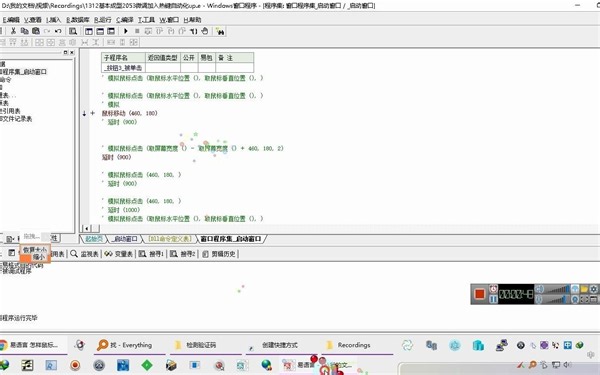Open the 搜寻1 output tab
This screenshot has height=375, width=600.
coord(151,254)
